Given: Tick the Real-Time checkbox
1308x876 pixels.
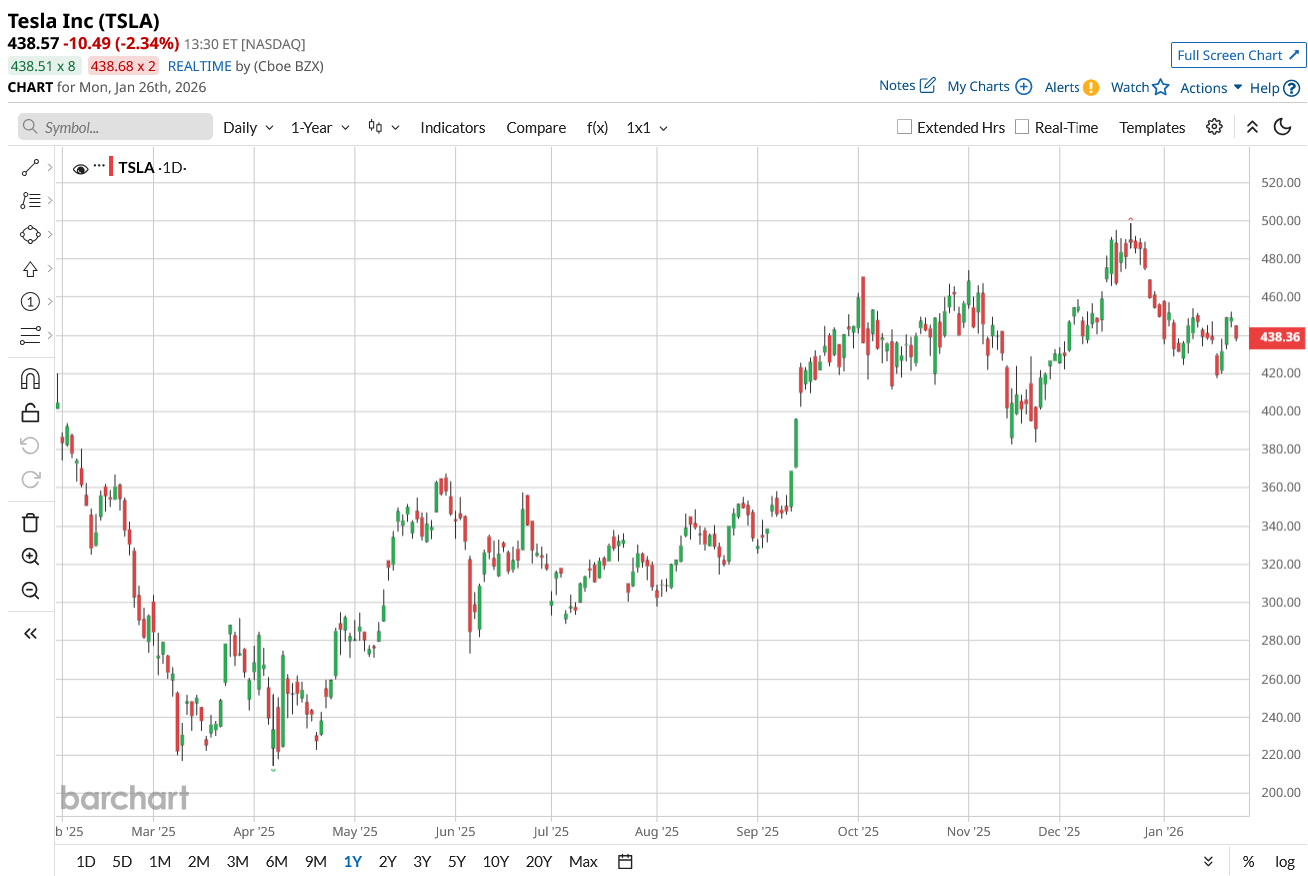Looking at the screenshot, I should click(1022, 127).
